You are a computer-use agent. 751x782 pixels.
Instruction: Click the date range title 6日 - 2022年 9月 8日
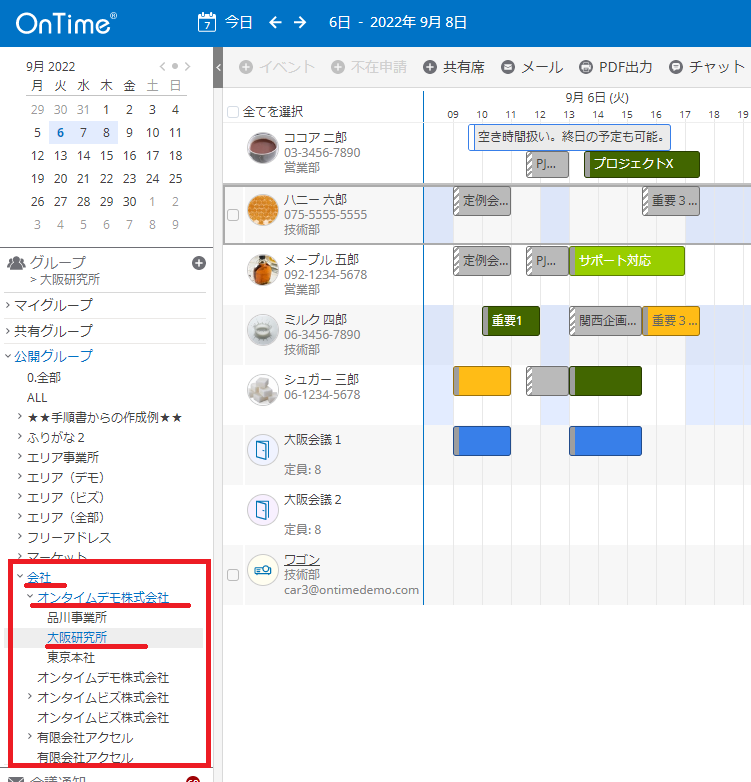397,22
